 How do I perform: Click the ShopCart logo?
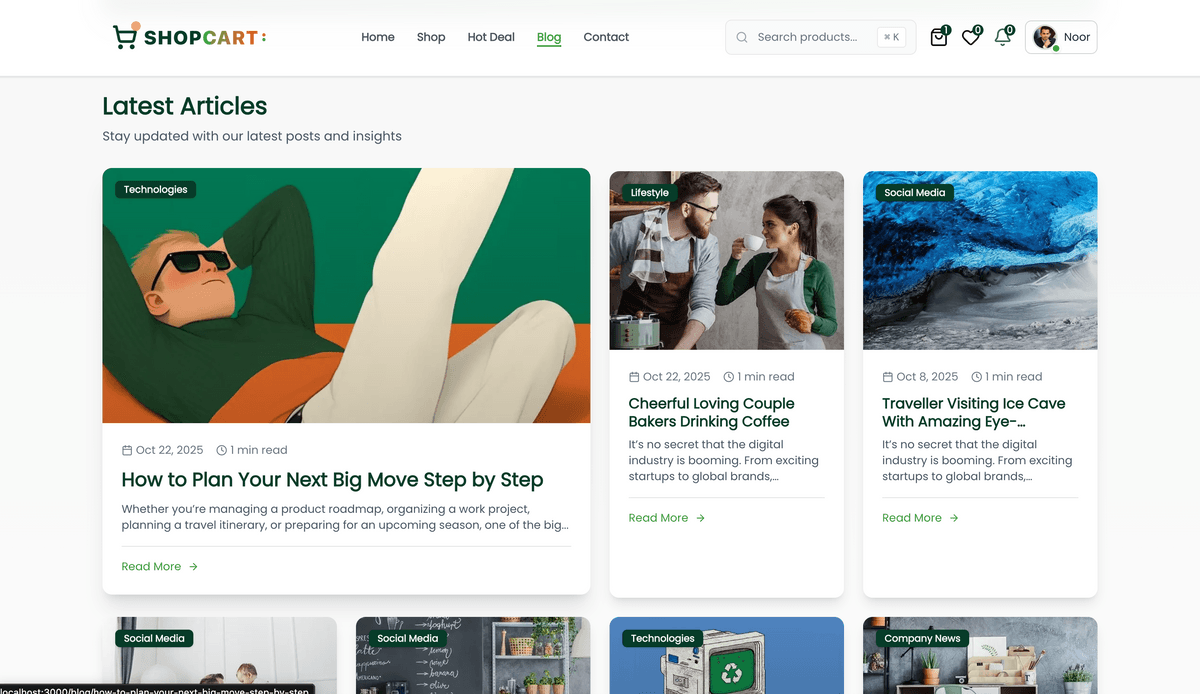[190, 38]
